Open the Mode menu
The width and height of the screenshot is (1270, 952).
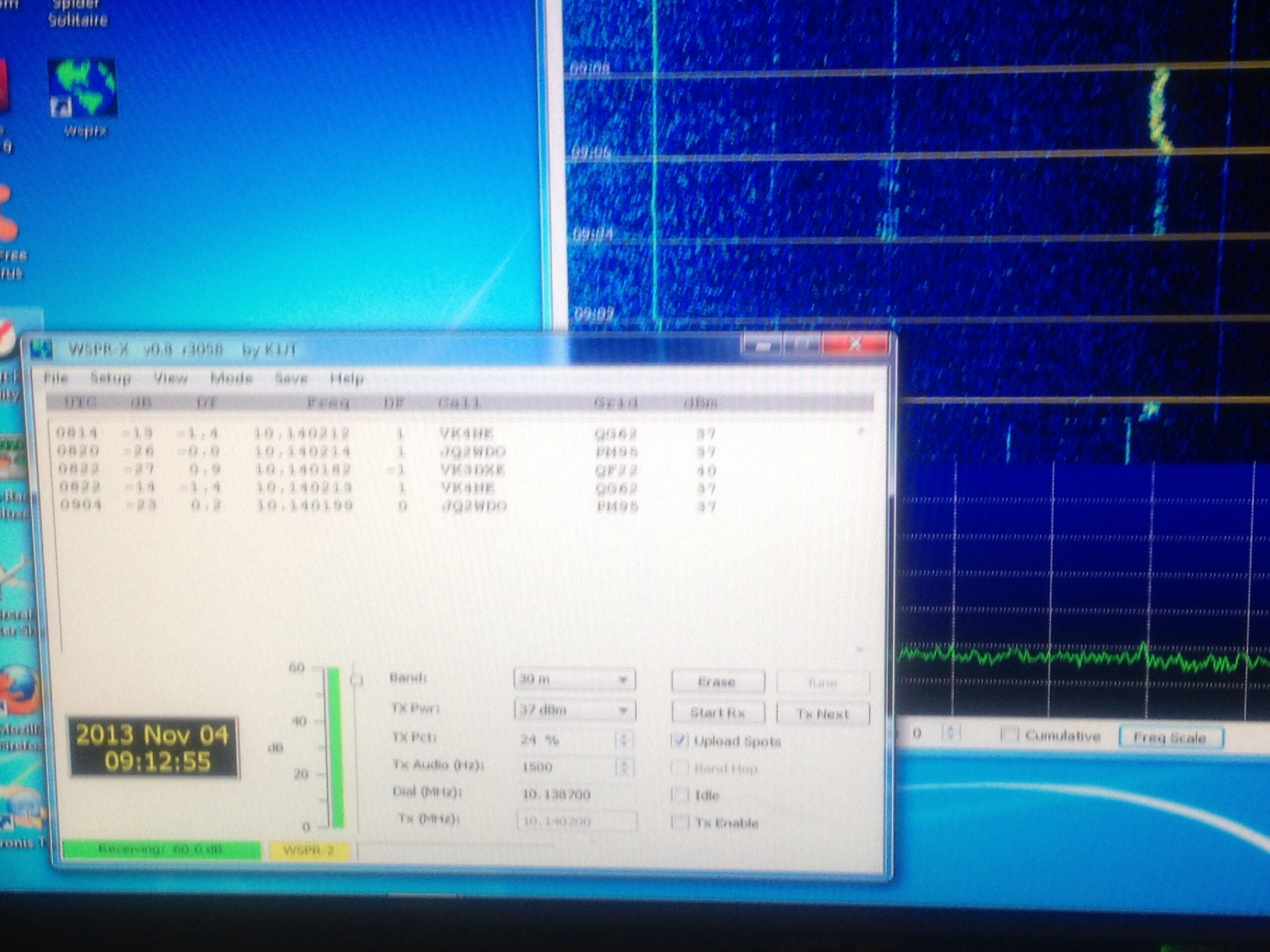click(231, 378)
